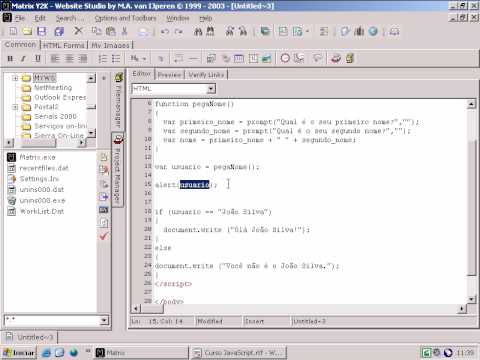Open the Options and Toolbars menu
480x360 pixels.
[125, 18]
